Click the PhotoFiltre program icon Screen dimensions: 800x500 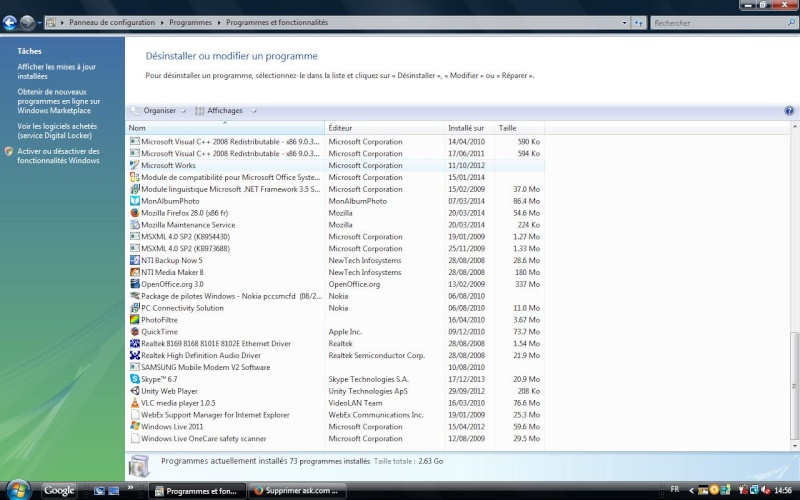point(135,320)
